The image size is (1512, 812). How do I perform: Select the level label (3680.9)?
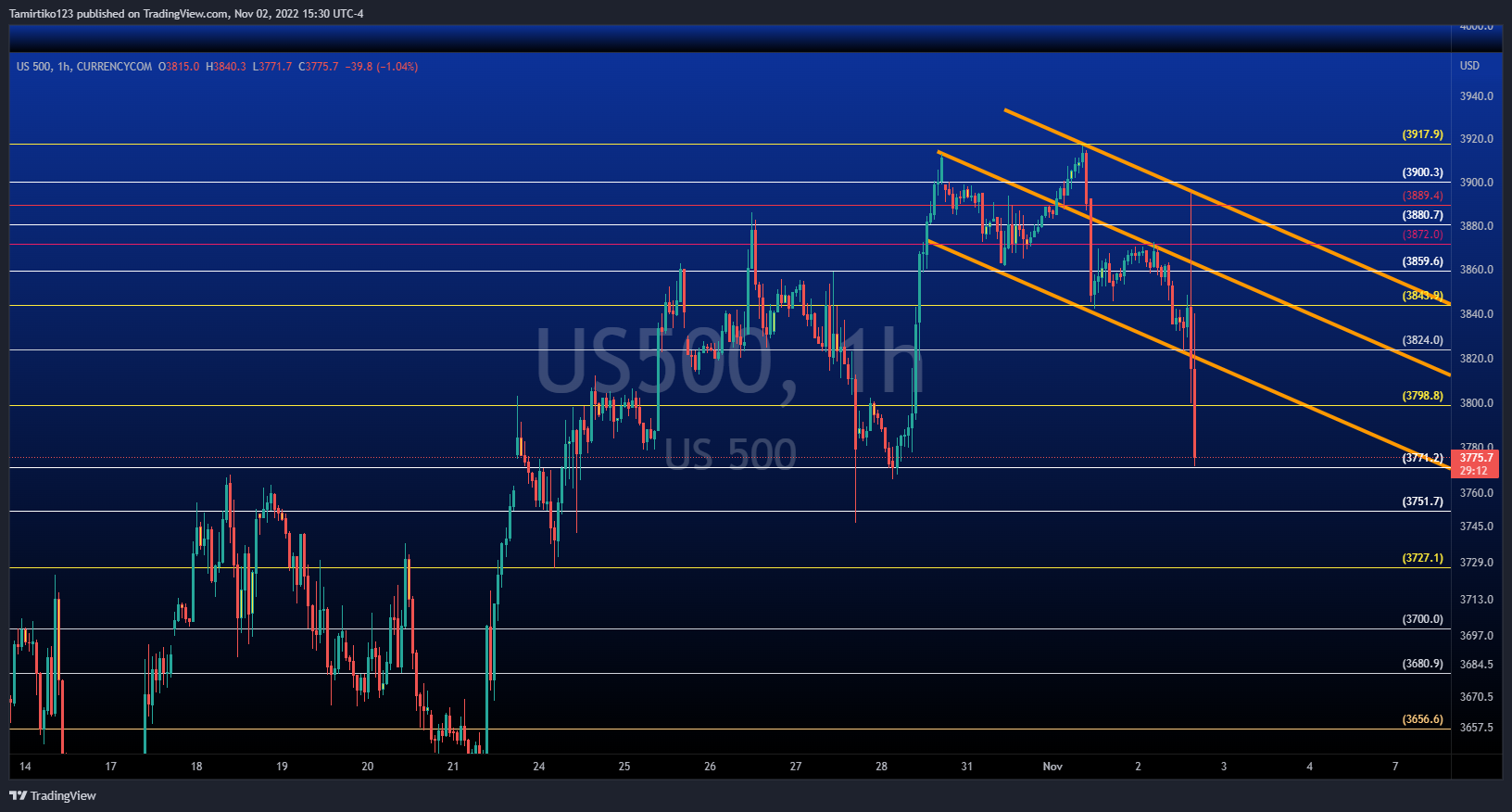[x=1423, y=664]
